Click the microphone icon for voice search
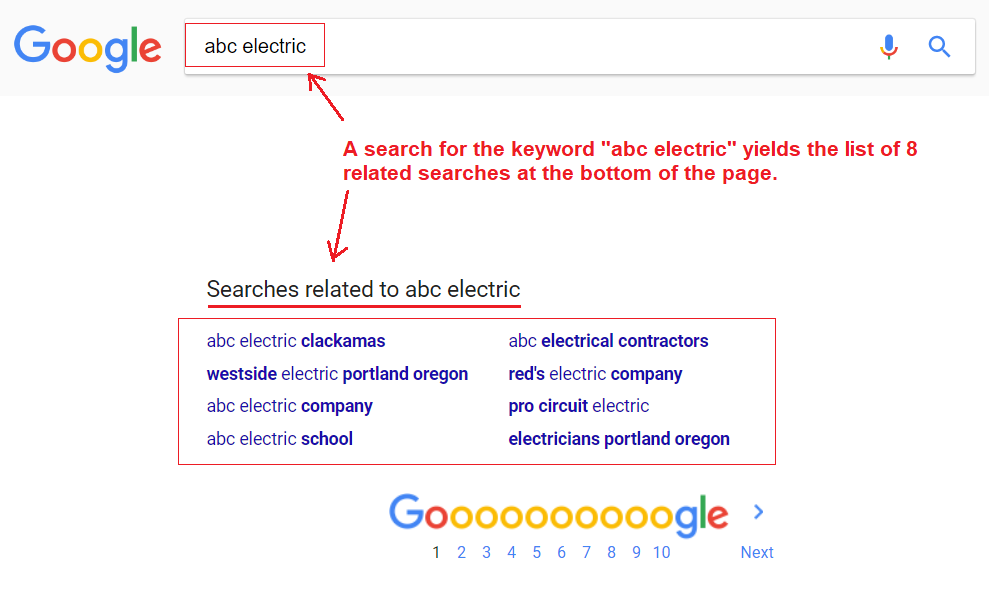The width and height of the screenshot is (989, 600). coord(888,46)
